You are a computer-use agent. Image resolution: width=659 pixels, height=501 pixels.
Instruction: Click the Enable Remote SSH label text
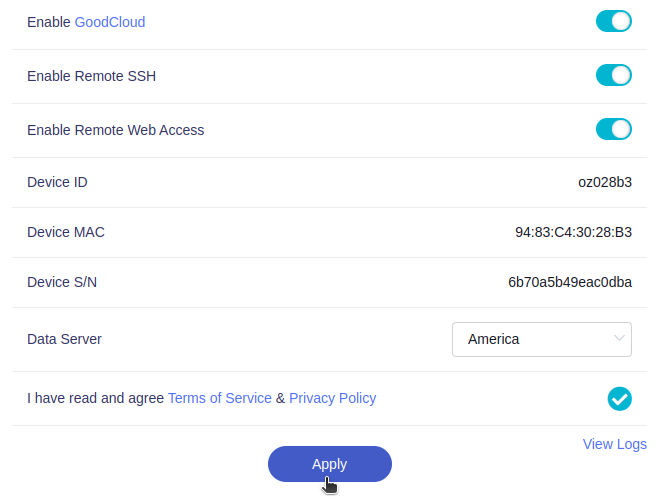click(x=91, y=75)
